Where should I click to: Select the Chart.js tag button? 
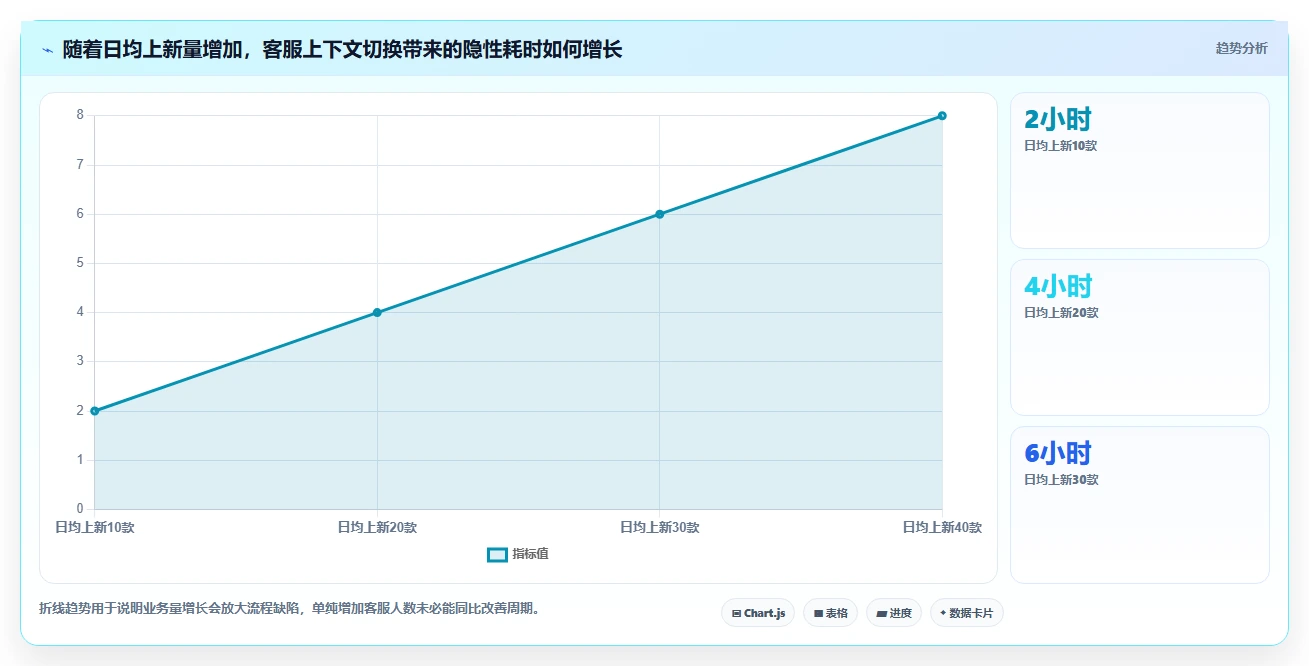pos(758,613)
